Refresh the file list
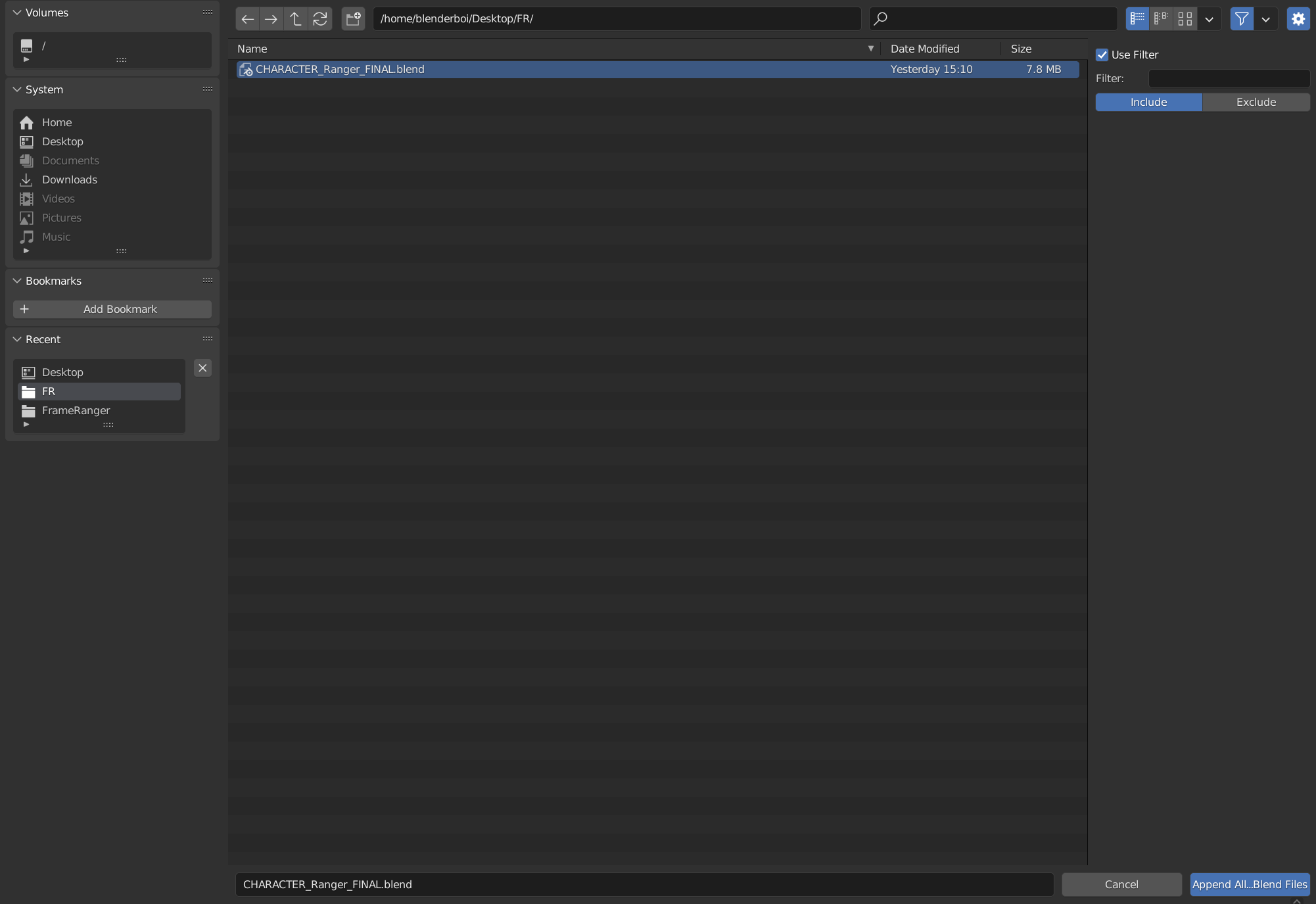This screenshot has height=904, width=1316. pos(320,19)
